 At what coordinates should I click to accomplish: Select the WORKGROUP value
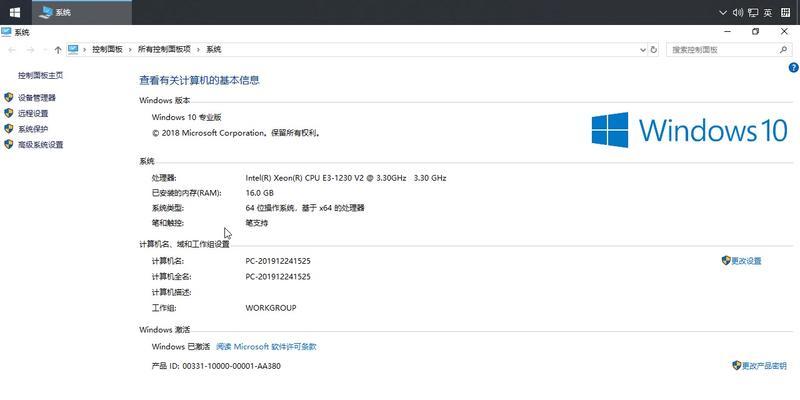271,308
